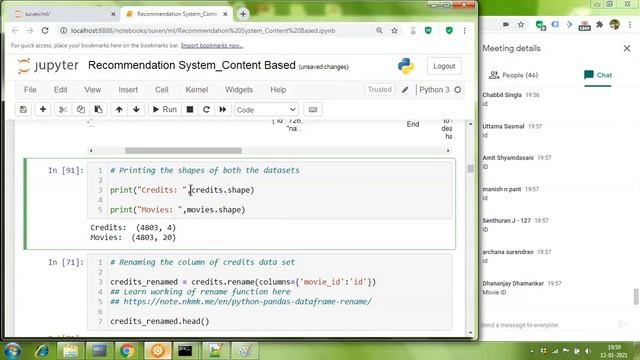Open the View menu

tap(93, 90)
